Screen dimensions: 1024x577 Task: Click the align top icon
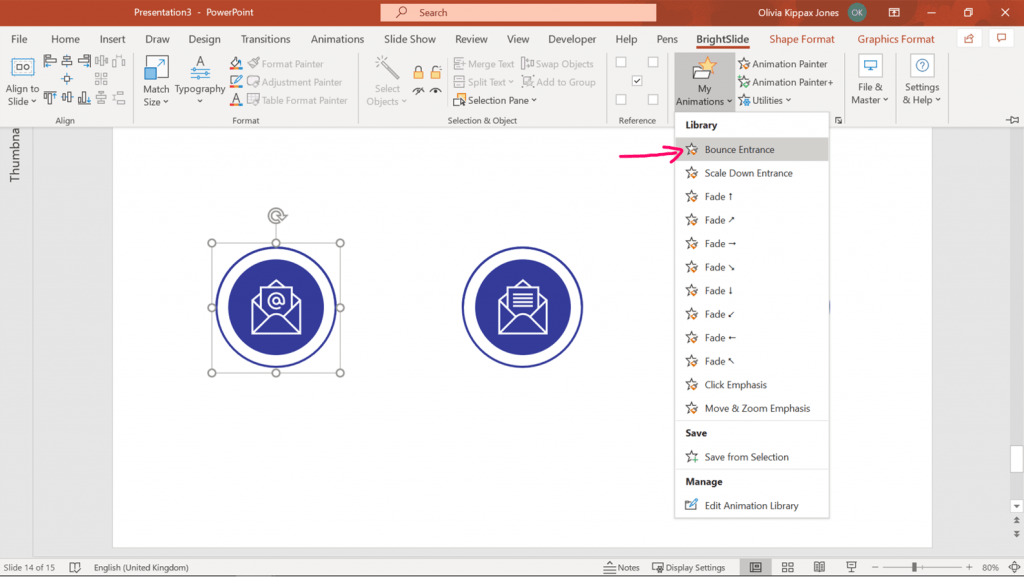tap(50, 98)
